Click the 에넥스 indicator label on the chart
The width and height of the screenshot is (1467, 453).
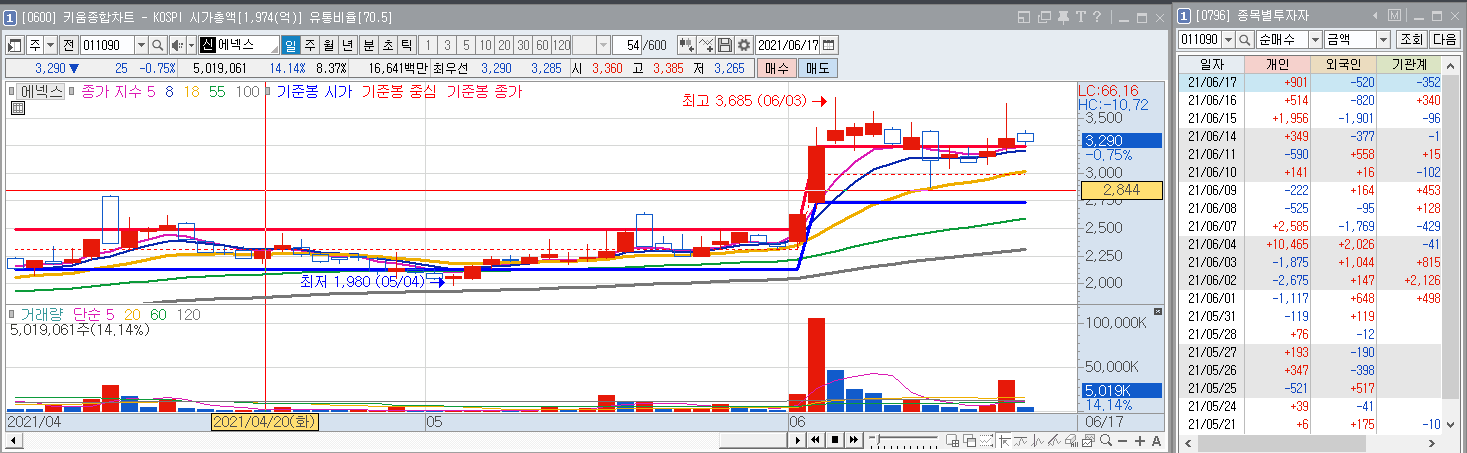[x=43, y=91]
